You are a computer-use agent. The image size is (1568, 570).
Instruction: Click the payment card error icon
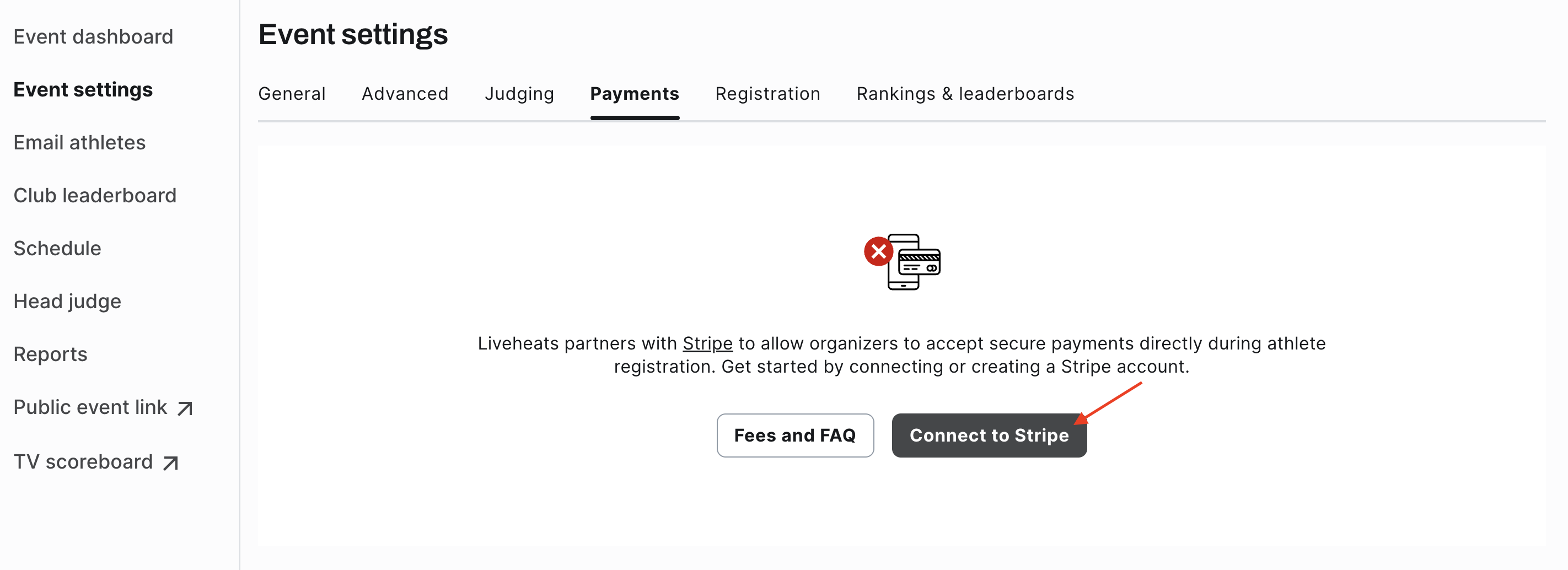pyautogui.click(x=902, y=262)
